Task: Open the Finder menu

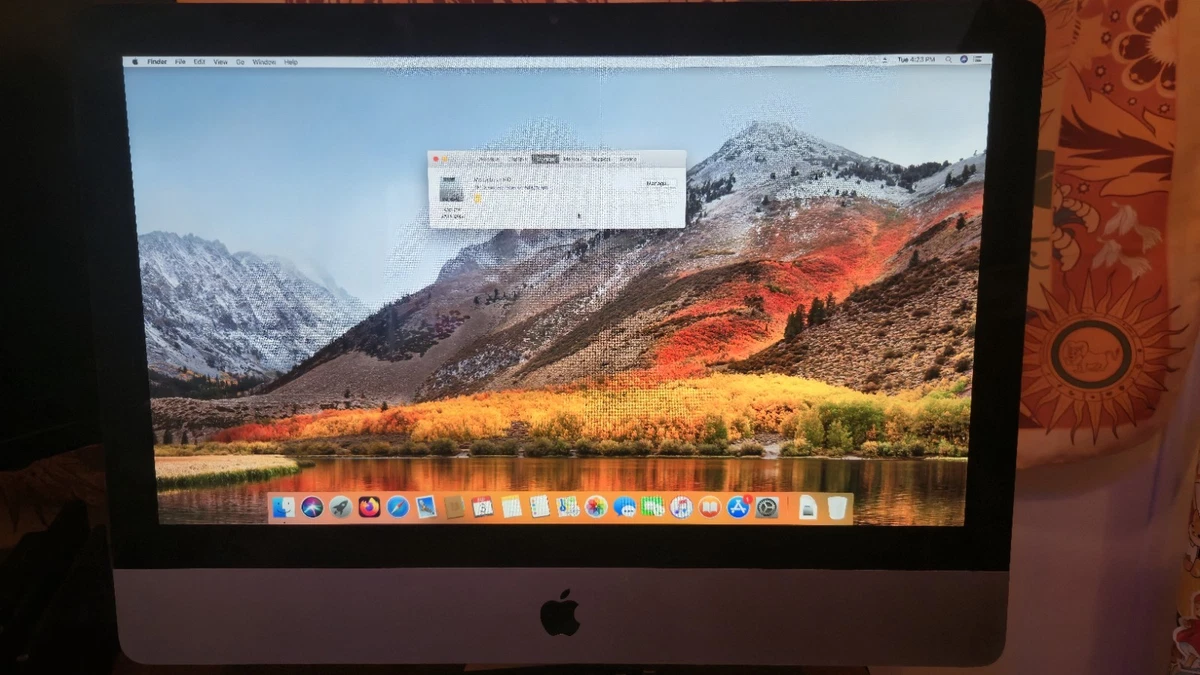Action: (157, 62)
